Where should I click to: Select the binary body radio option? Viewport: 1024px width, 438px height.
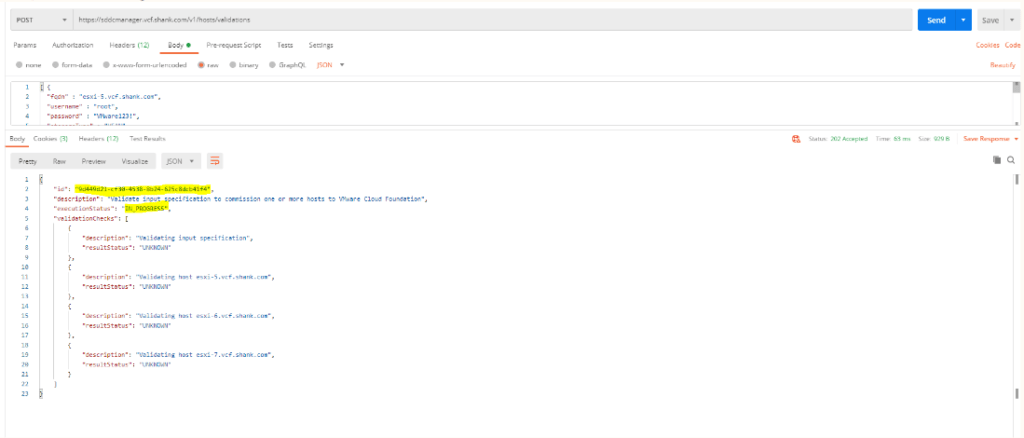pyautogui.click(x=233, y=65)
